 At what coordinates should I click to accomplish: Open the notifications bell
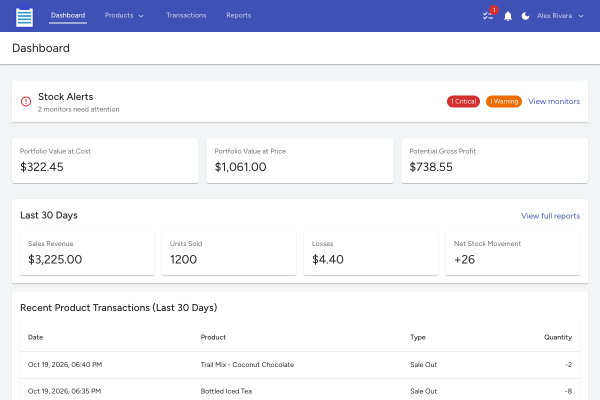508,16
